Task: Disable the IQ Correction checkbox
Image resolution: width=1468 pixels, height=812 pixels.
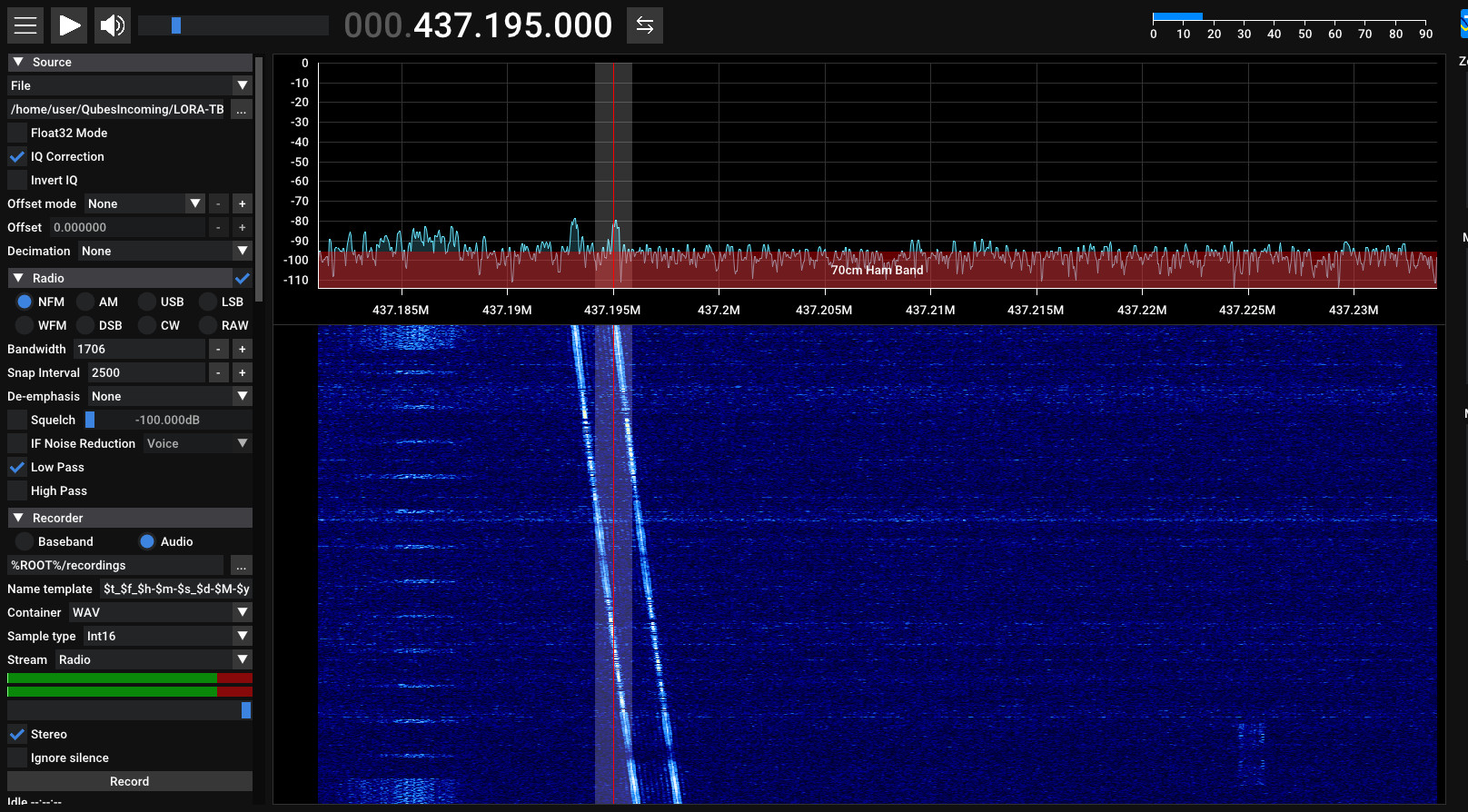Action: click(x=17, y=157)
